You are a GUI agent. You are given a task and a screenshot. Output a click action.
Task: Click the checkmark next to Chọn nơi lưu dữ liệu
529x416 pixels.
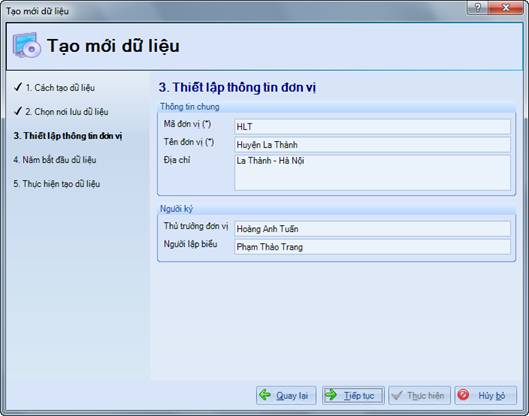pyautogui.click(x=18, y=111)
